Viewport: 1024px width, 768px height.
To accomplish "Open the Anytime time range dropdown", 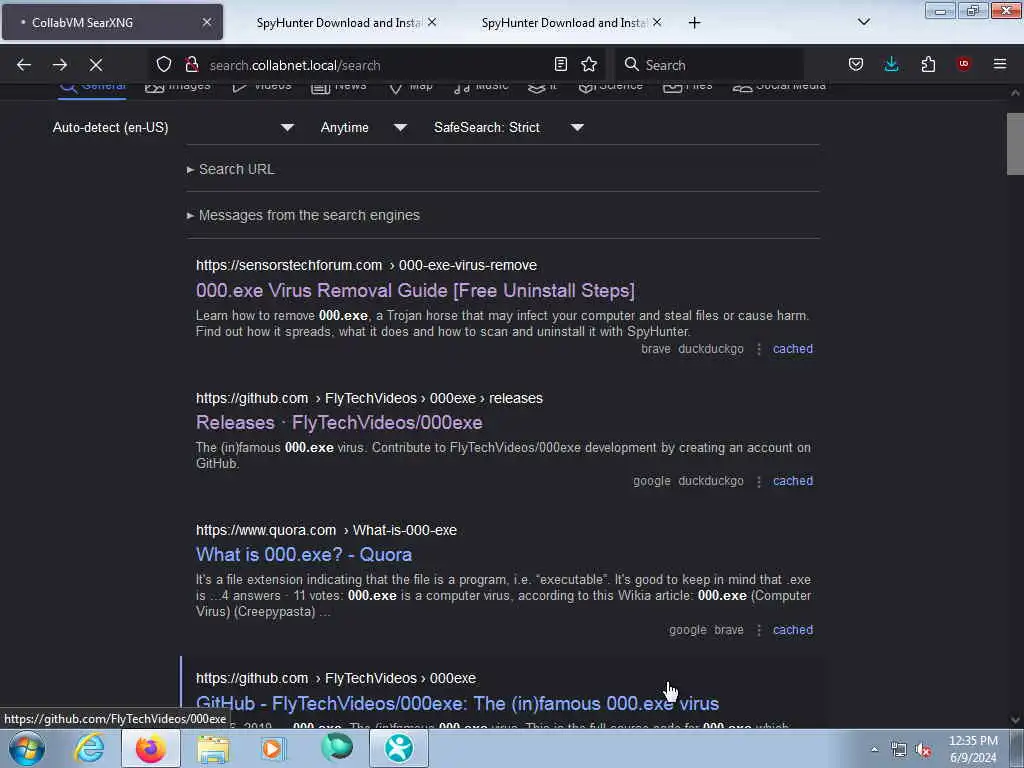I will click(x=363, y=127).
